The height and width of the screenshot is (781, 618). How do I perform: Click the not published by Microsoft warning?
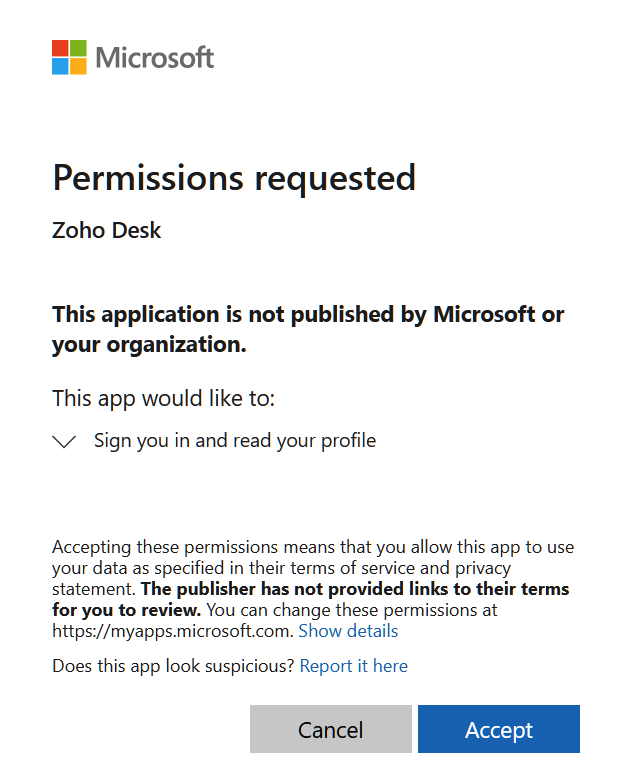308,329
